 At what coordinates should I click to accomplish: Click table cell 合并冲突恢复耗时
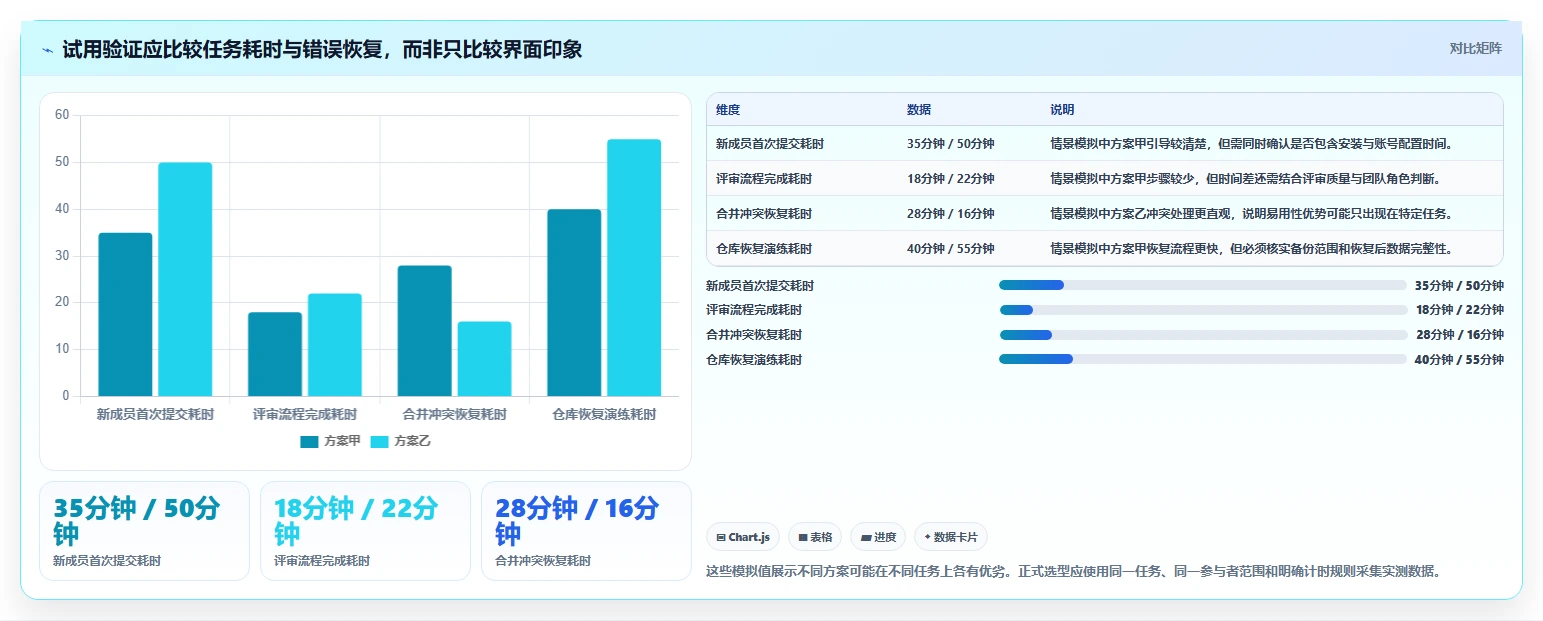click(764, 213)
